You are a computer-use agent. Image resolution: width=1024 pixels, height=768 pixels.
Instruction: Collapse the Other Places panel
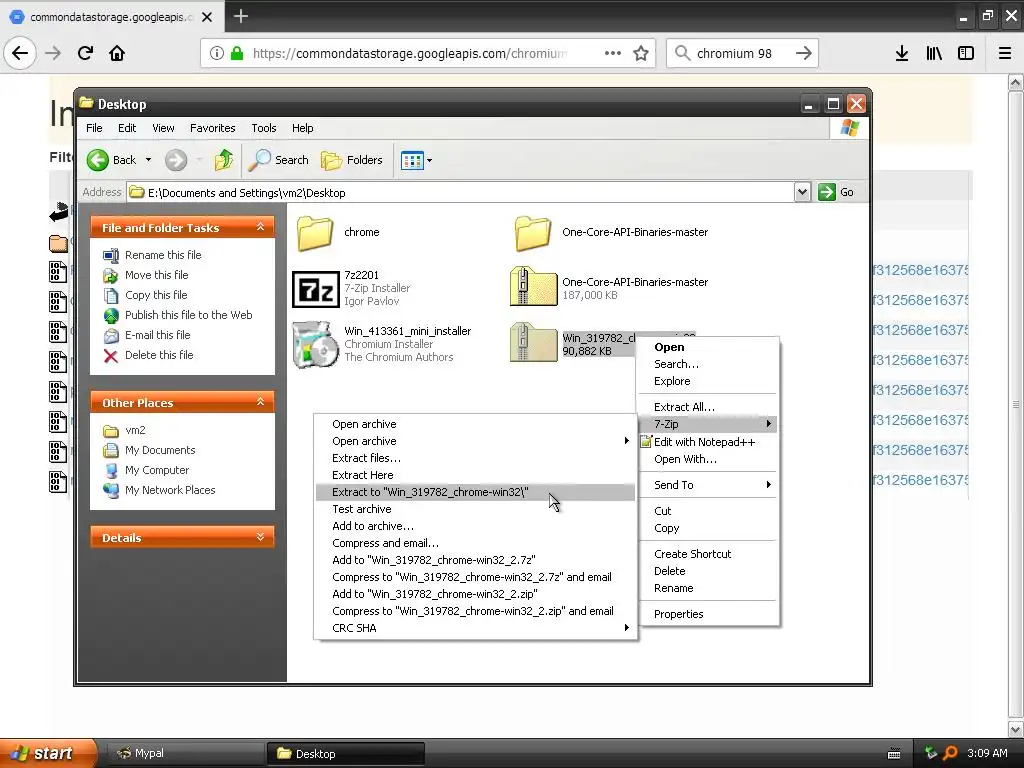260,402
